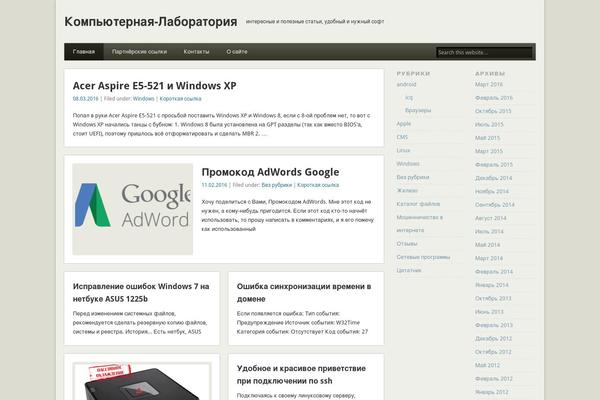Open Исправление ошибок Windows 7 на нетбуке ASUS post
The image size is (600, 400).
[x=141, y=292]
